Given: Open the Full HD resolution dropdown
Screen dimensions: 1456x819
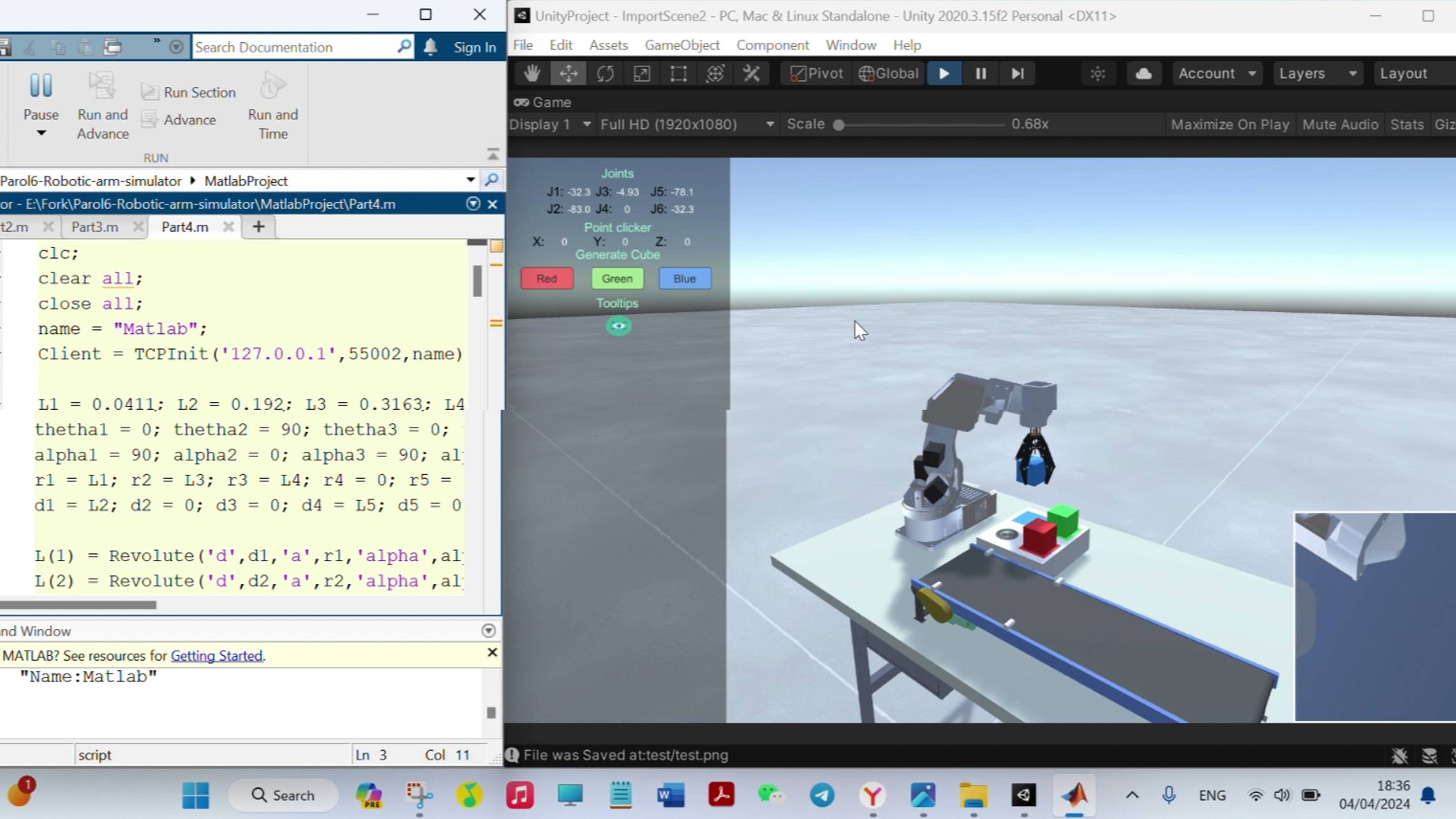Looking at the screenshot, I should click(687, 124).
